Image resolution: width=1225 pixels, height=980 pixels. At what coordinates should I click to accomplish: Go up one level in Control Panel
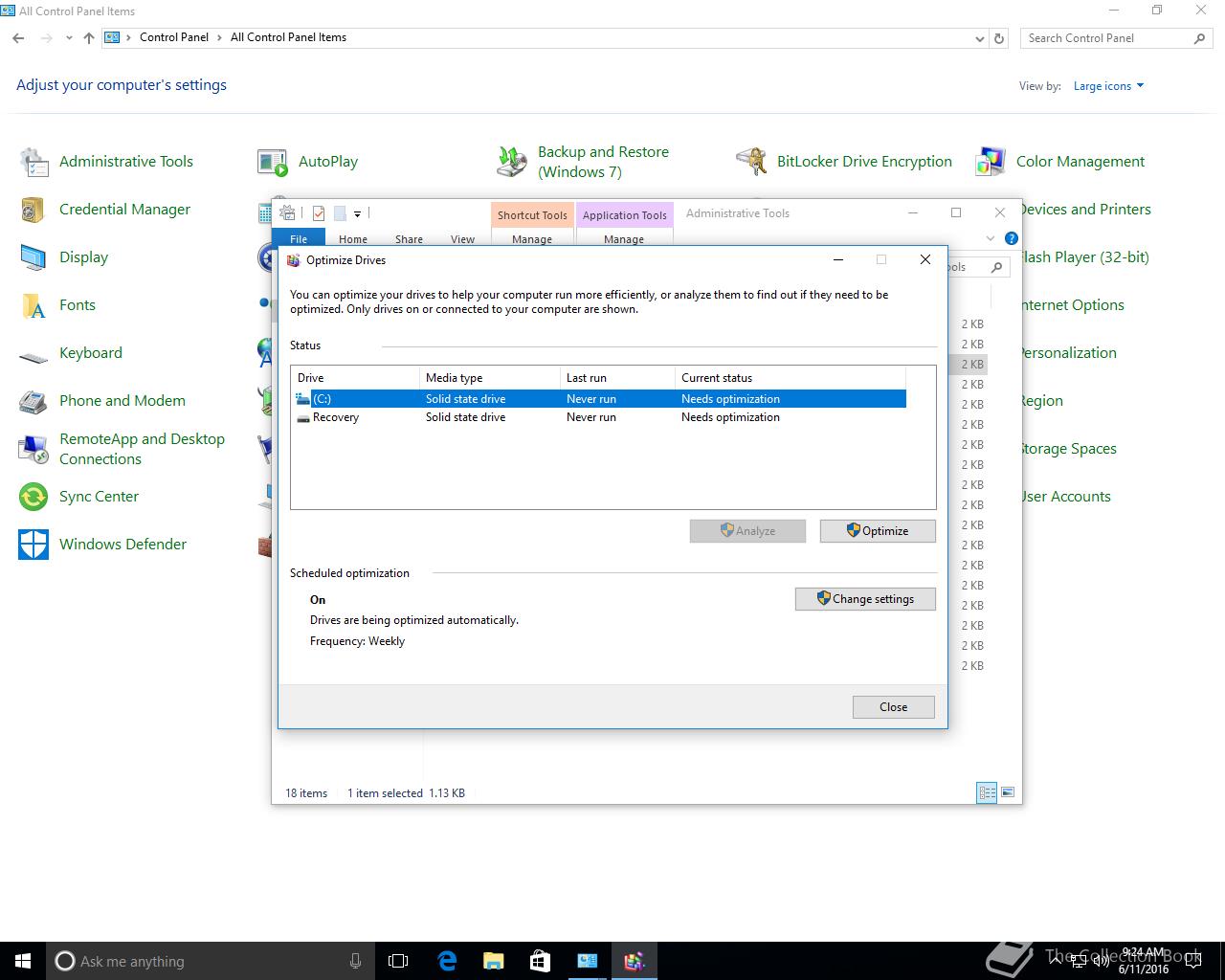(x=89, y=38)
